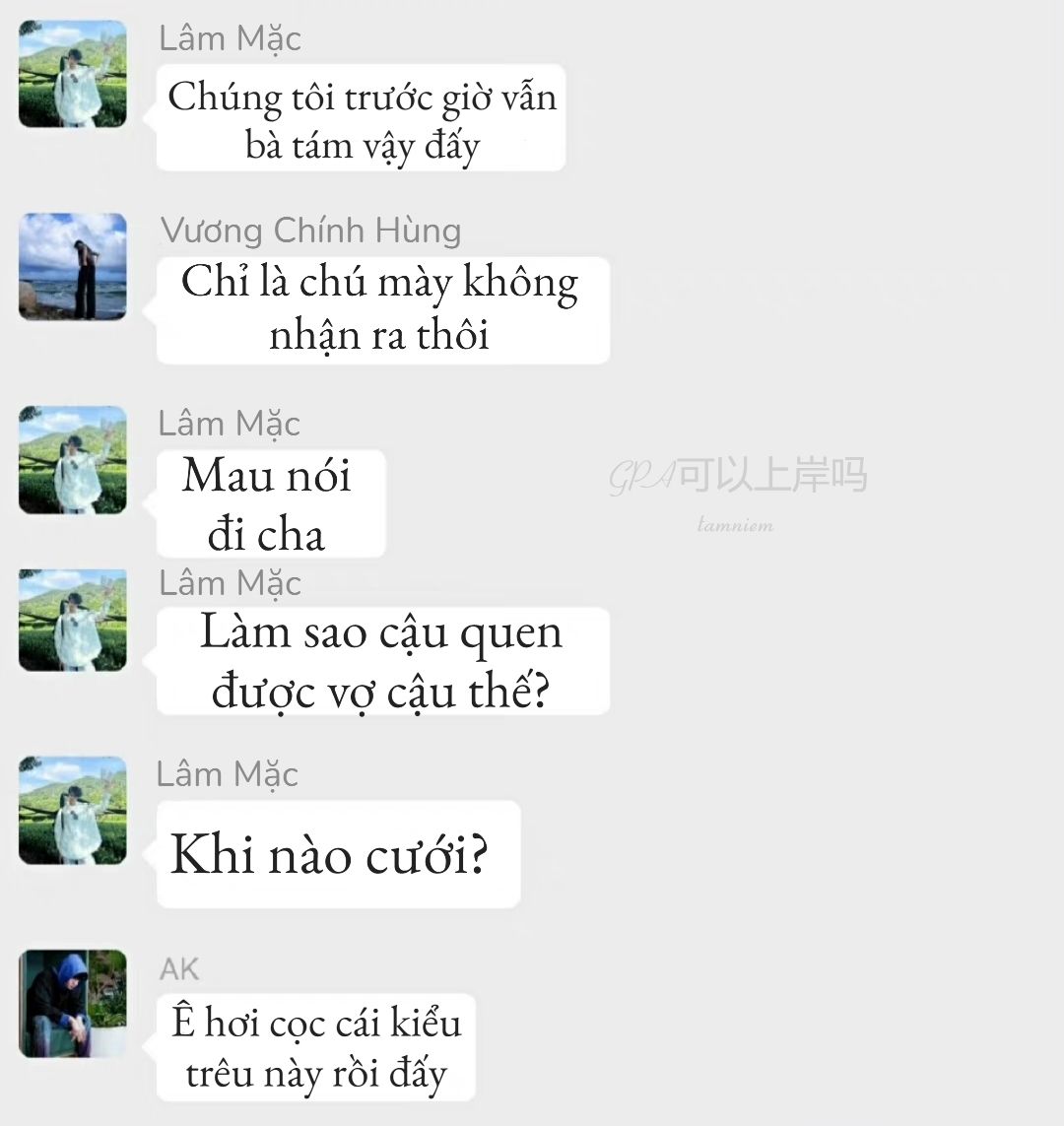Image resolution: width=1064 pixels, height=1126 pixels.
Task: Select the 'Chúng tôi trước giờ vẫn bà tám' bubble
Action: 362,118
